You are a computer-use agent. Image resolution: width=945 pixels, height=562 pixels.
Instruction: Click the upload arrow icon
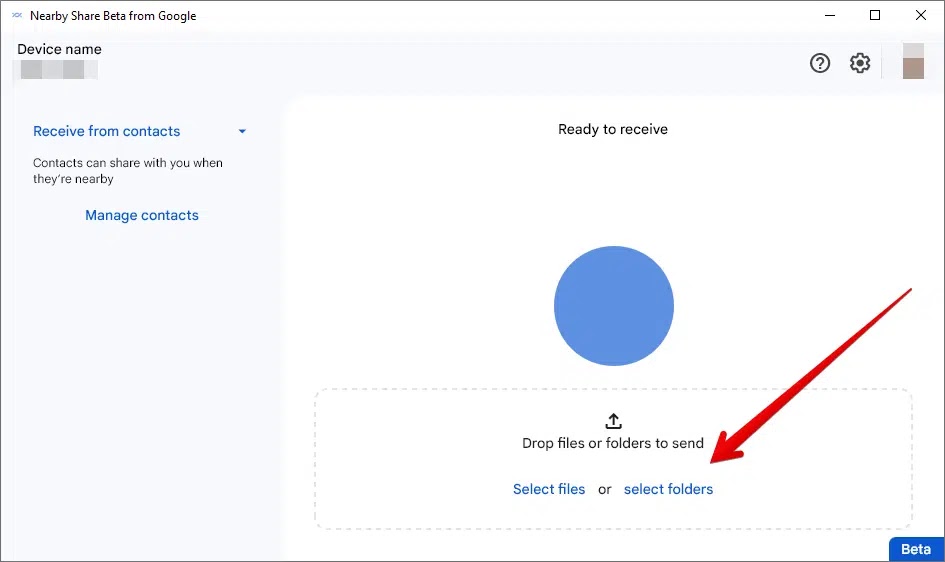[x=613, y=420]
